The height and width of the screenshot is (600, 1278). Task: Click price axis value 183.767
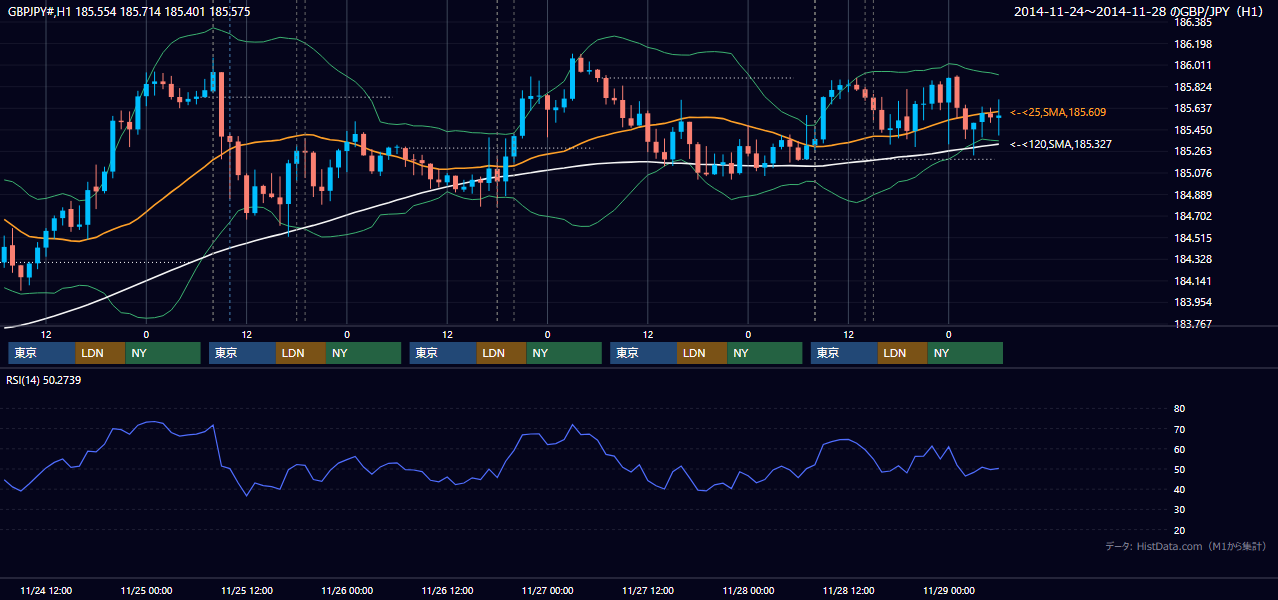(x=1193, y=324)
